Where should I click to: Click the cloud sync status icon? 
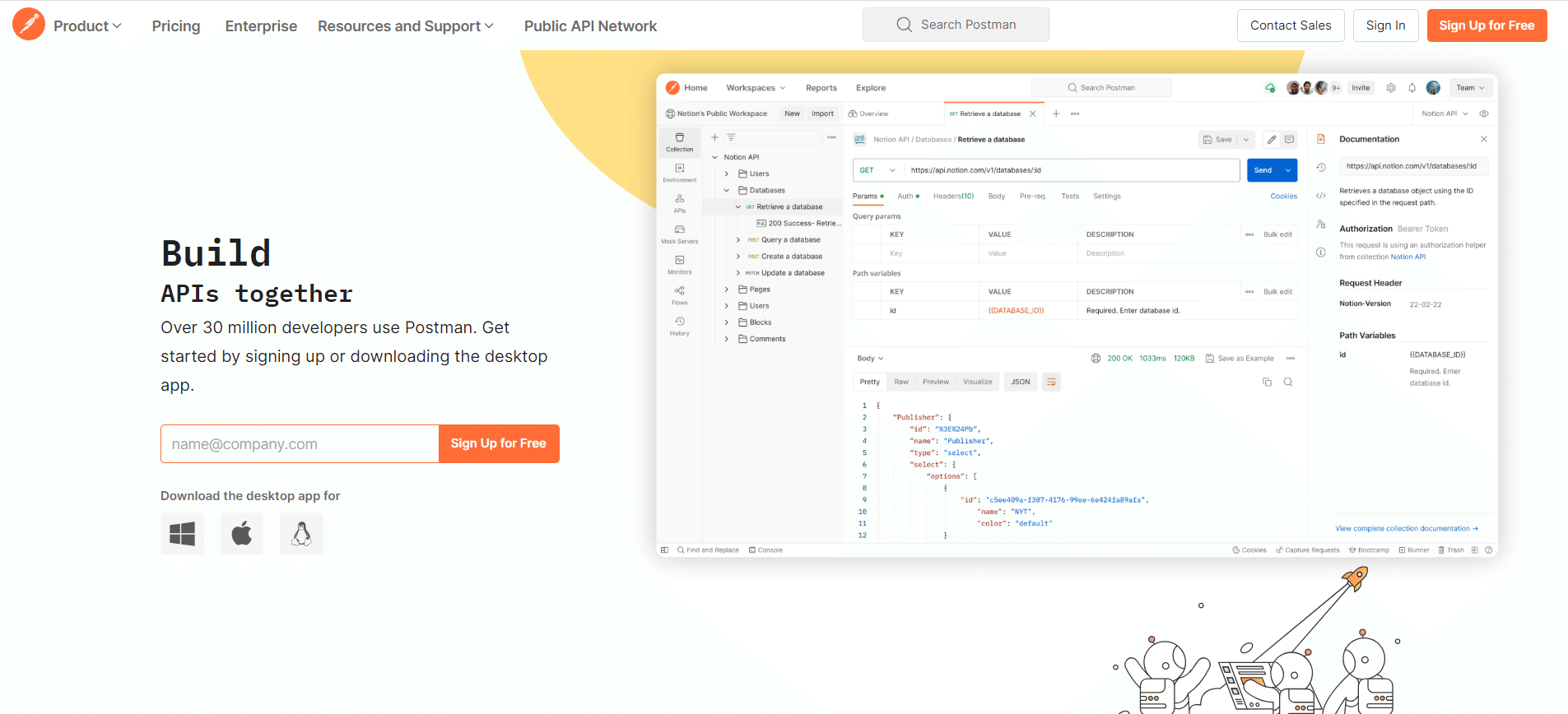tap(1270, 88)
